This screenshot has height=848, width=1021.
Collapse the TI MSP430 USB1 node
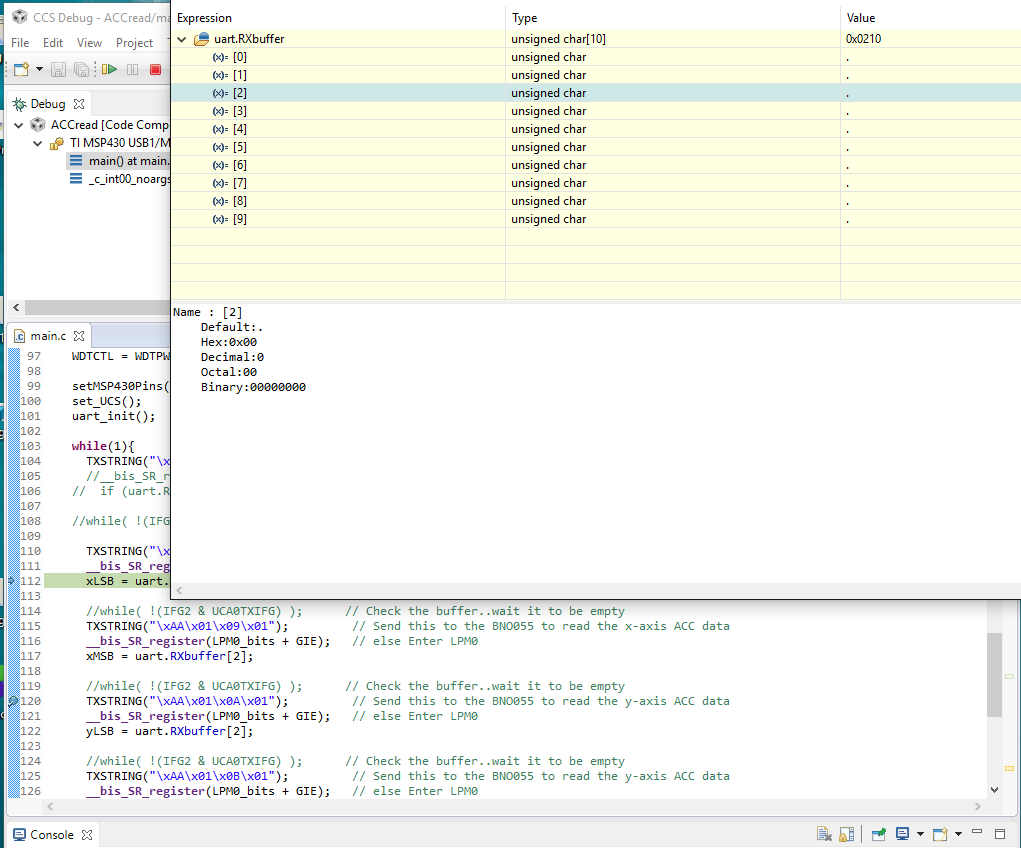pos(37,143)
